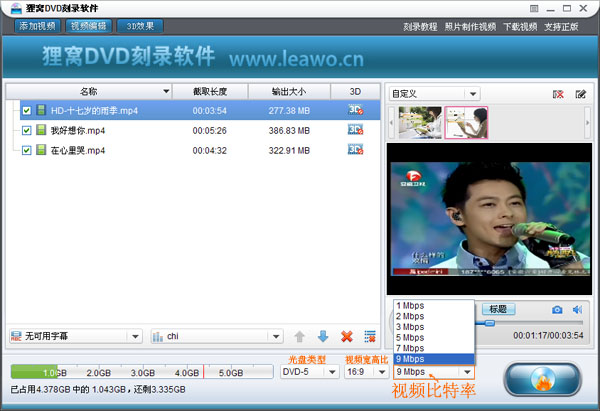
Task: Open the 3D效果 button
Action: tap(140, 26)
